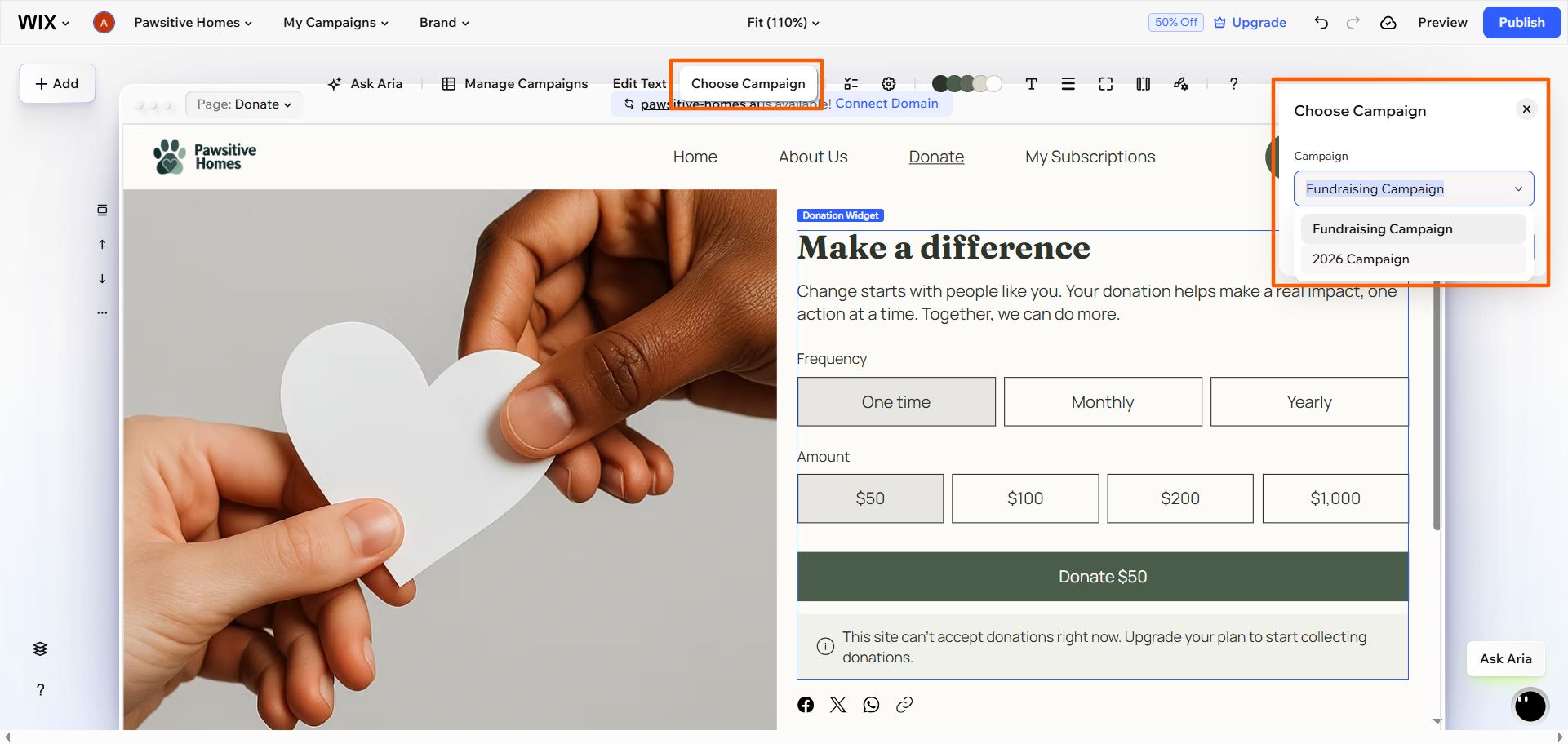Open Ask Aria from the toolbar
Viewport: 1568px width, 744px height.
(x=365, y=83)
